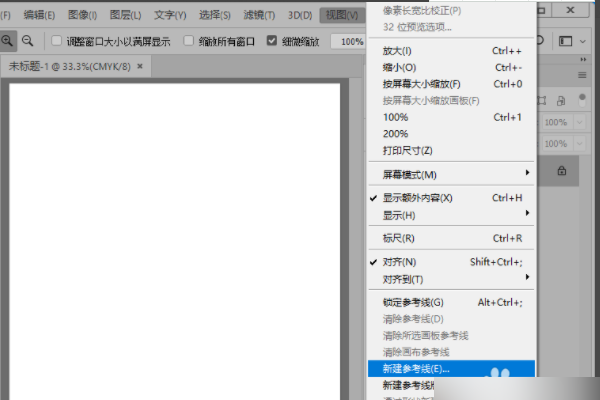
Task: Toggle 标尺(R) rulers menu item
Action: (x=452, y=238)
